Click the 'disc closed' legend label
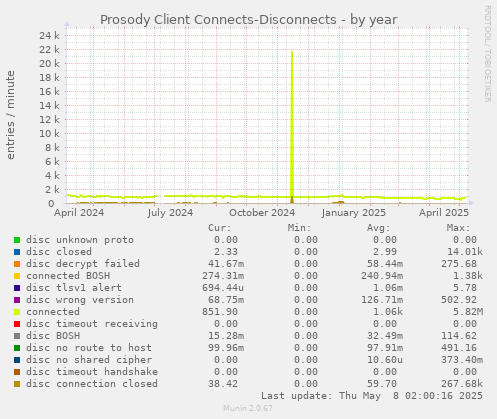 (x=59, y=252)
